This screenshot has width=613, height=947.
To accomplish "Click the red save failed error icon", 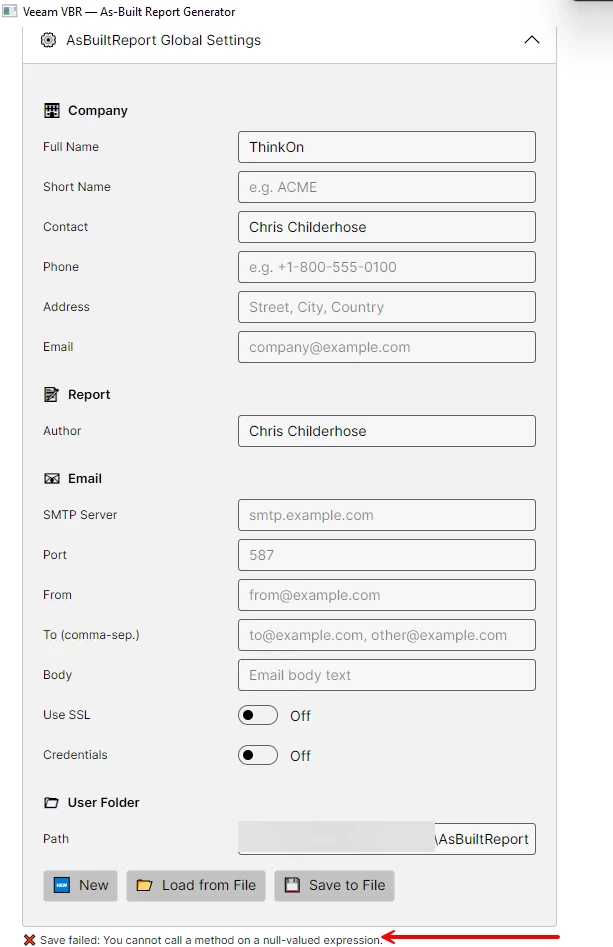I will click(30, 940).
